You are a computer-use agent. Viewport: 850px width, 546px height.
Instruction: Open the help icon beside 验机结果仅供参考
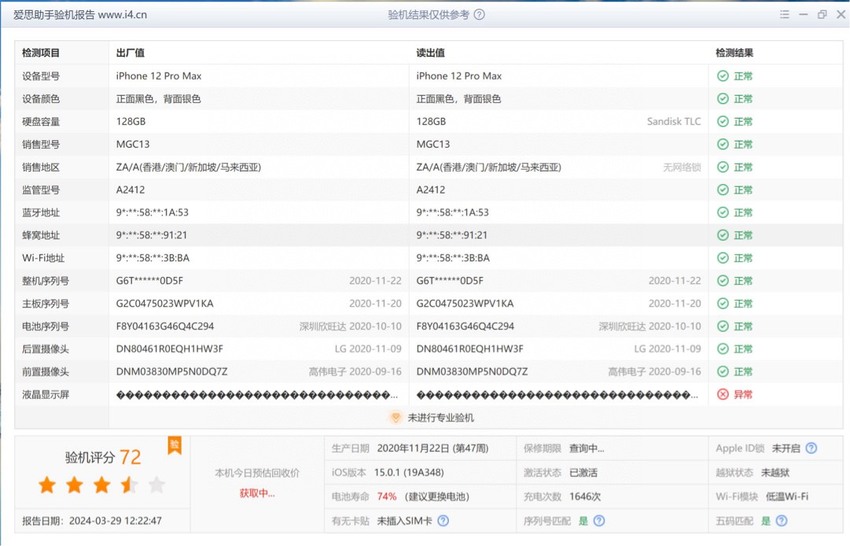coord(479,15)
